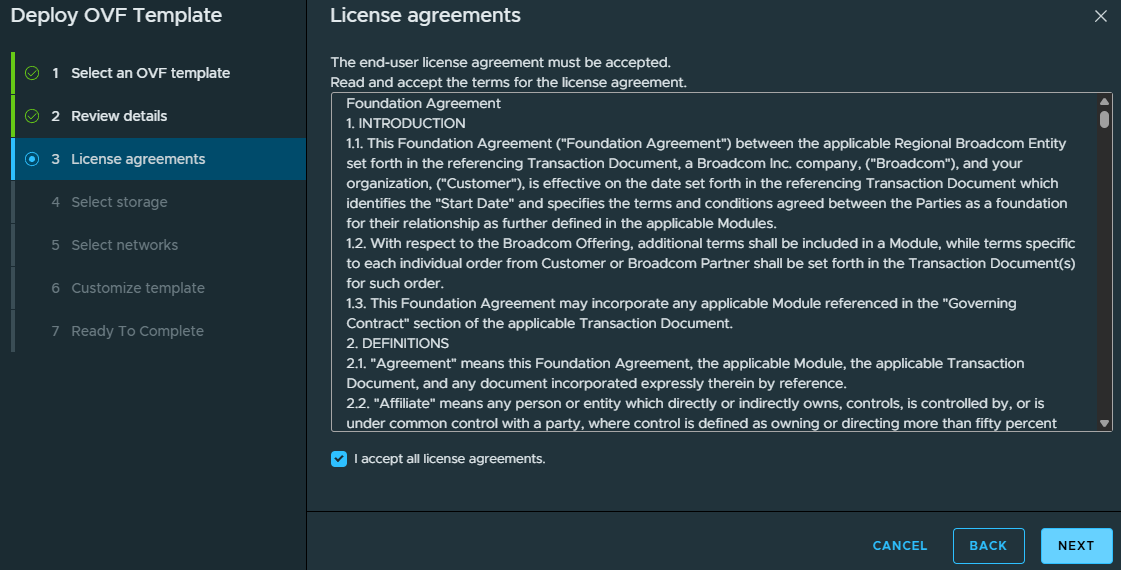Click the green checkmark icon for step 1
1121x570 pixels.
coord(32,73)
